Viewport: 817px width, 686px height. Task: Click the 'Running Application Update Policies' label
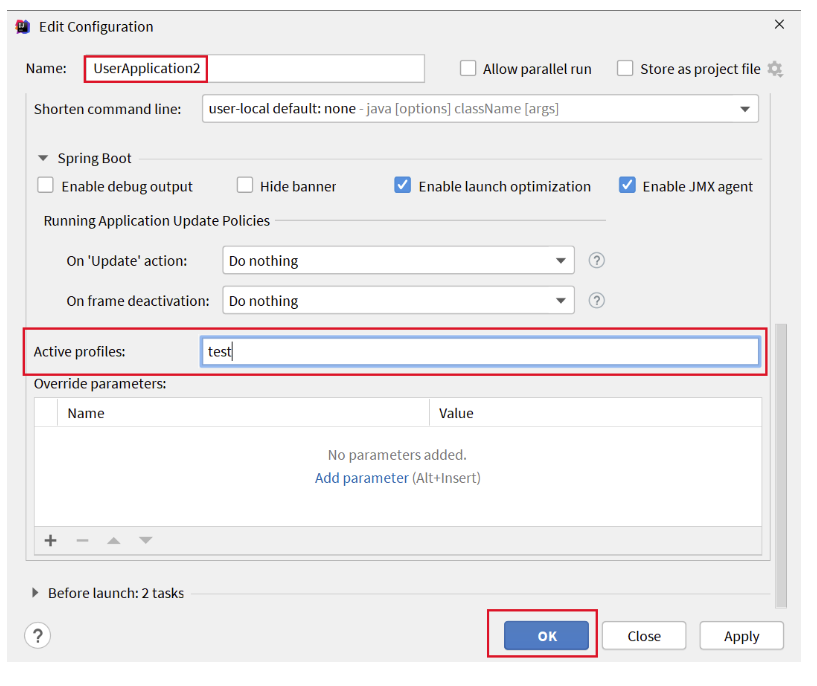tap(157, 221)
